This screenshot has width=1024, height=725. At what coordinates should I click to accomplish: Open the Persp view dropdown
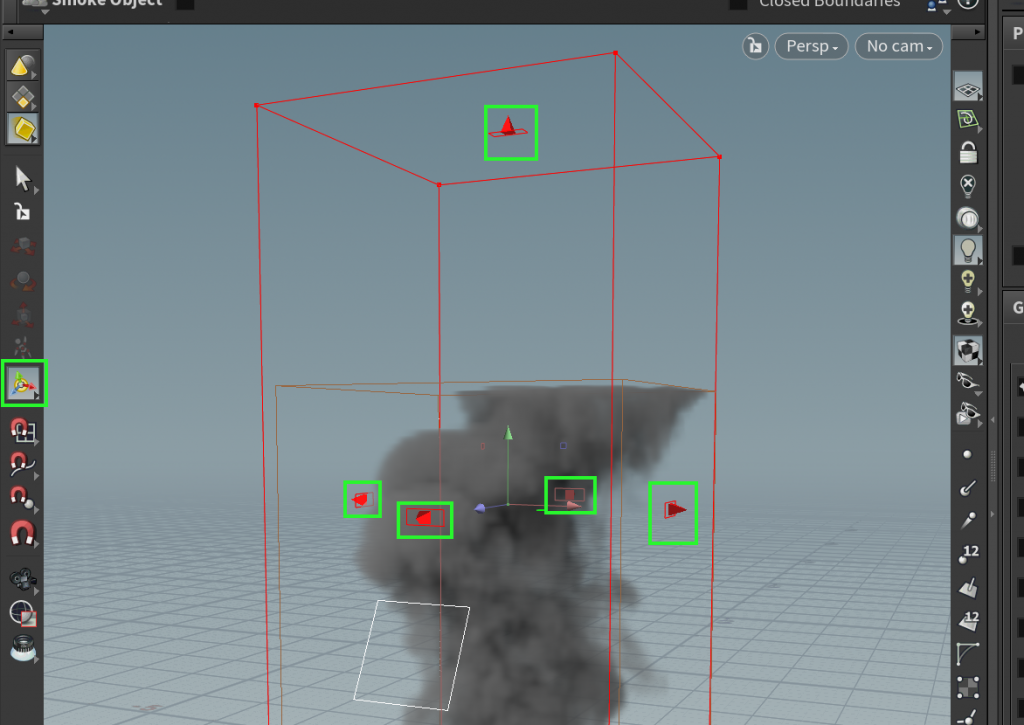pos(811,46)
